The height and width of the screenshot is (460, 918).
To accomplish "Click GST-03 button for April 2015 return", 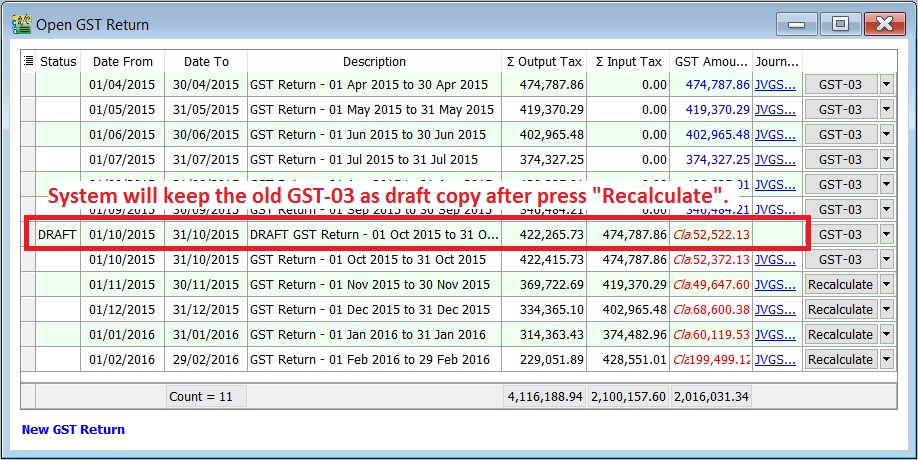I will (x=840, y=85).
